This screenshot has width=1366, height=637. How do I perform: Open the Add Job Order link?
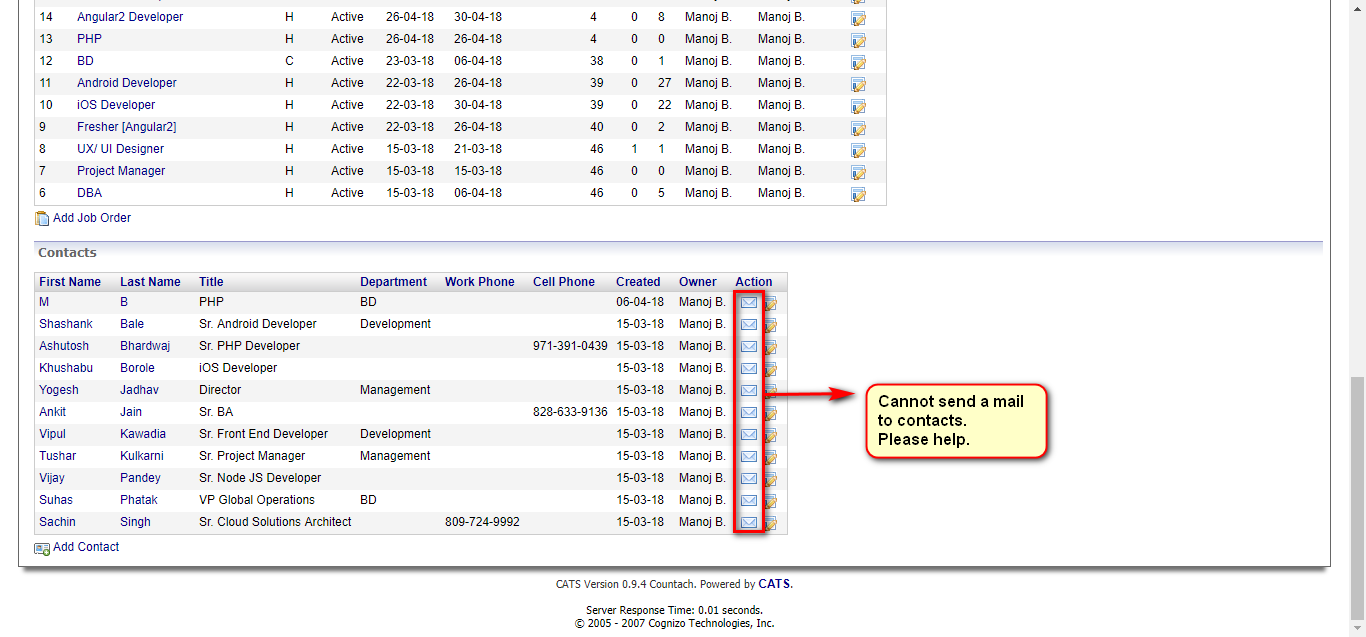[x=91, y=218]
